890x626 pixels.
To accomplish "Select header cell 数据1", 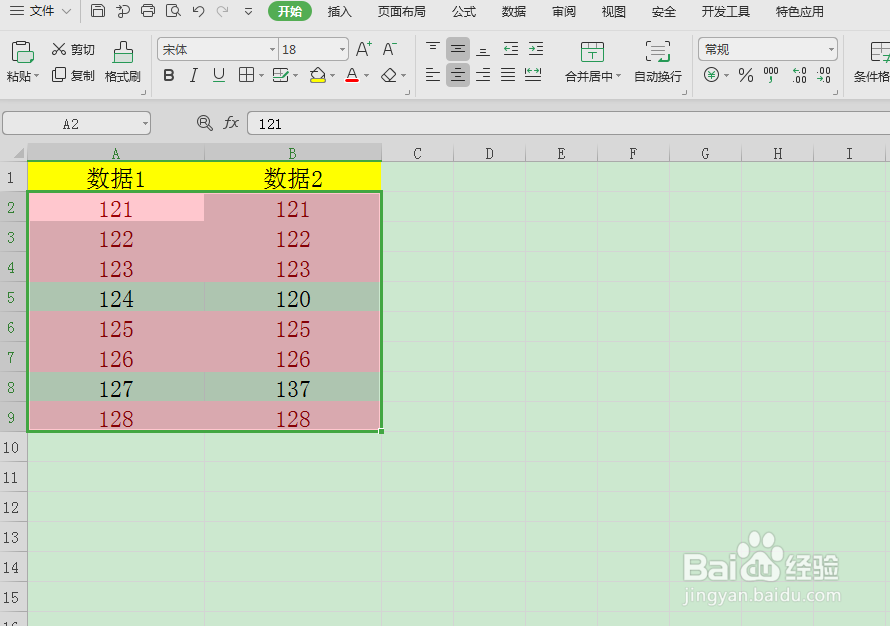I will [116, 178].
